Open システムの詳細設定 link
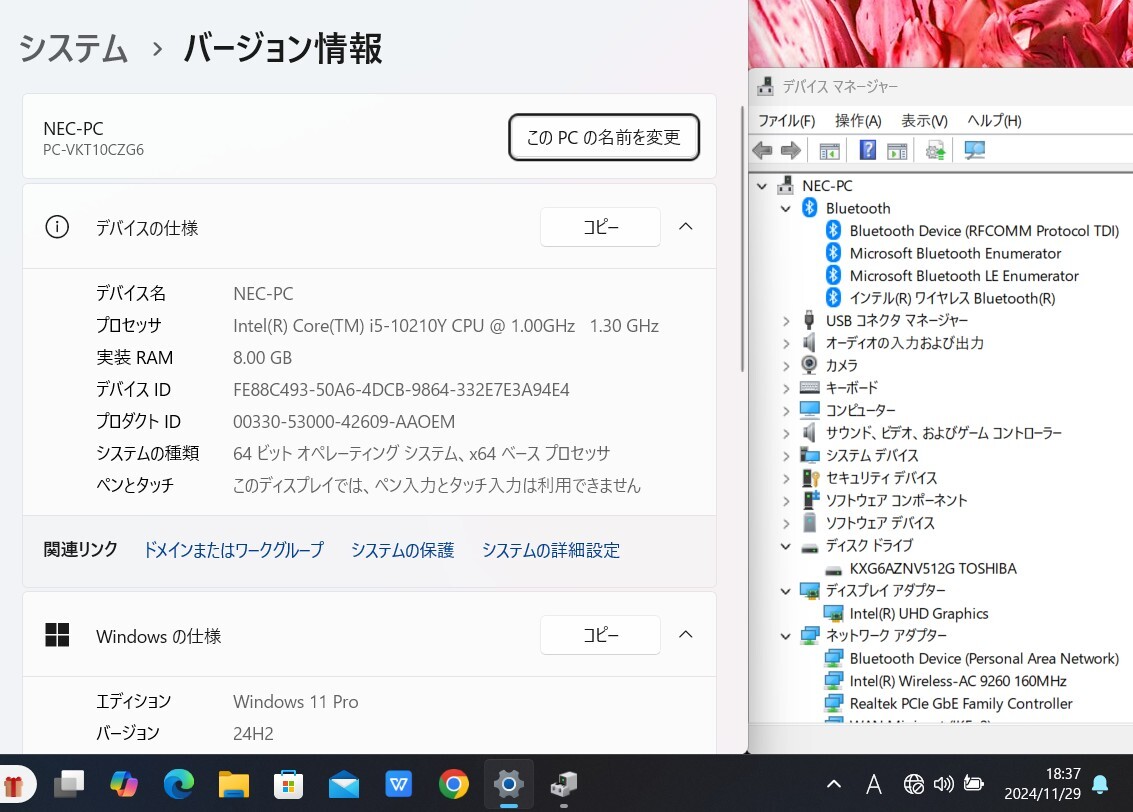Viewport: 1133px width, 812px height. click(x=551, y=550)
